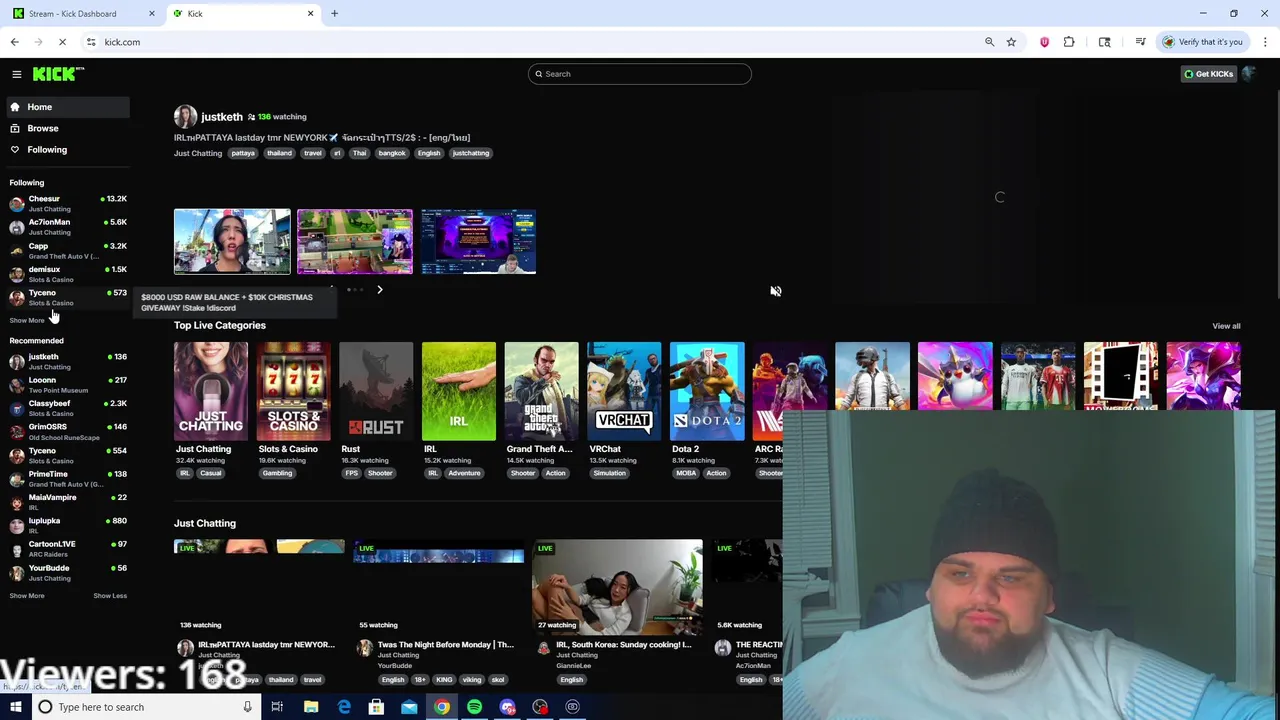Viewport: 1280px width, 720px height.
Task: Close the active Kick tab
Action: pyautogui.click(x=310, y=14)
